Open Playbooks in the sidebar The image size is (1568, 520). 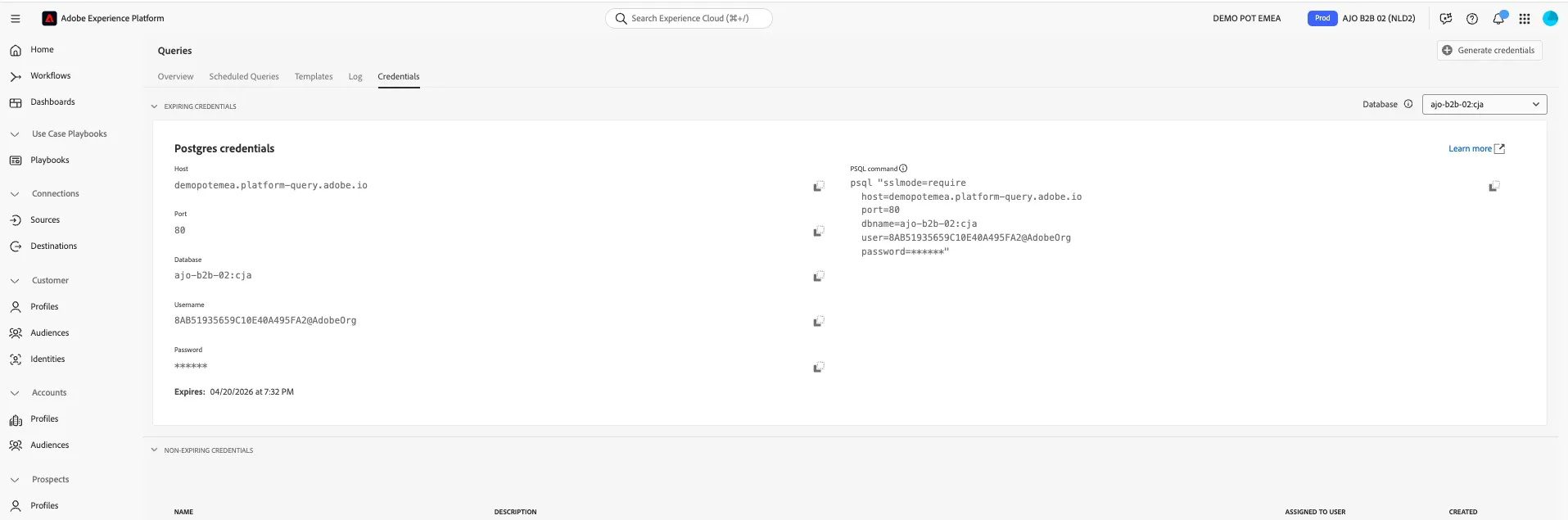pos(49,161)
